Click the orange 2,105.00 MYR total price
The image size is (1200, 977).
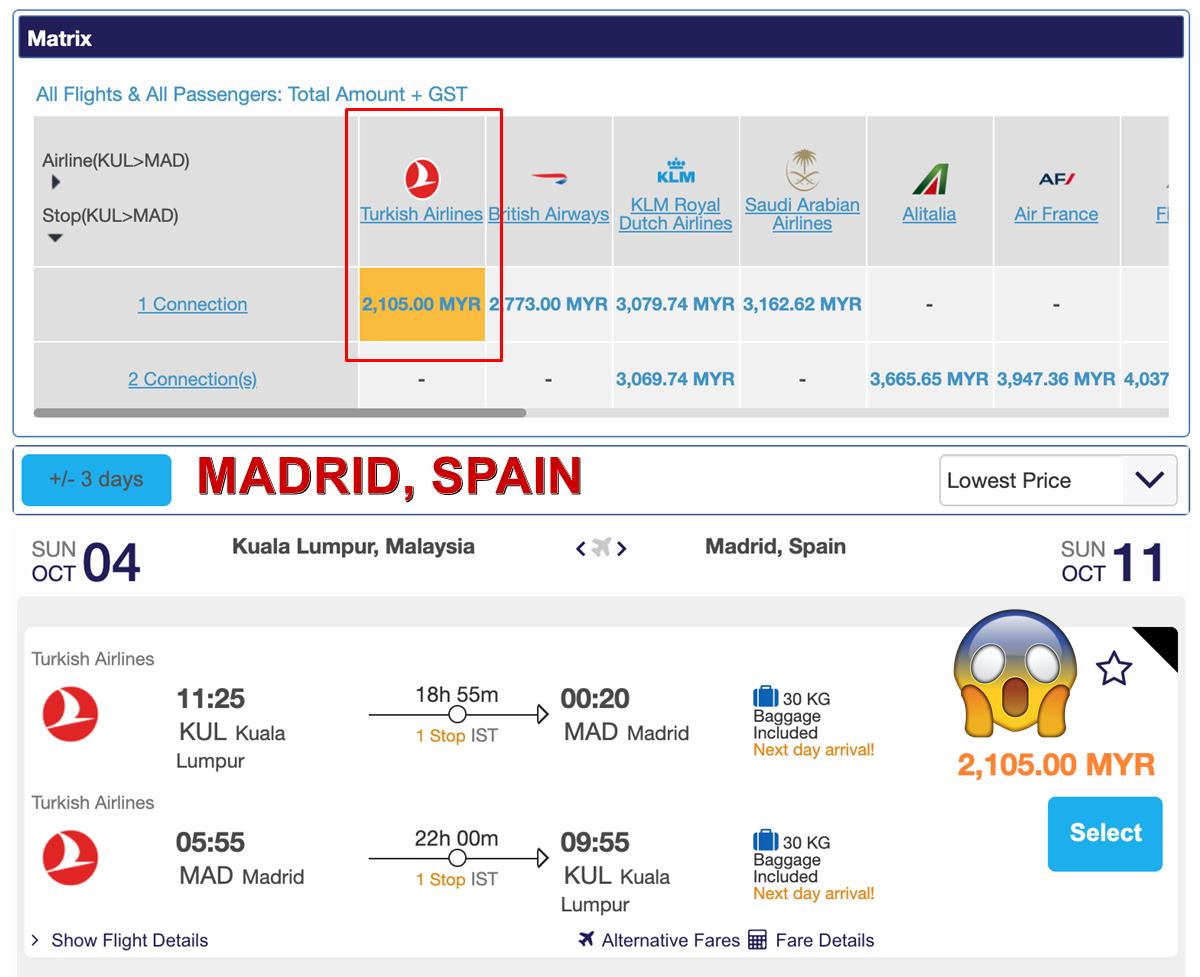pos(1056,765)
